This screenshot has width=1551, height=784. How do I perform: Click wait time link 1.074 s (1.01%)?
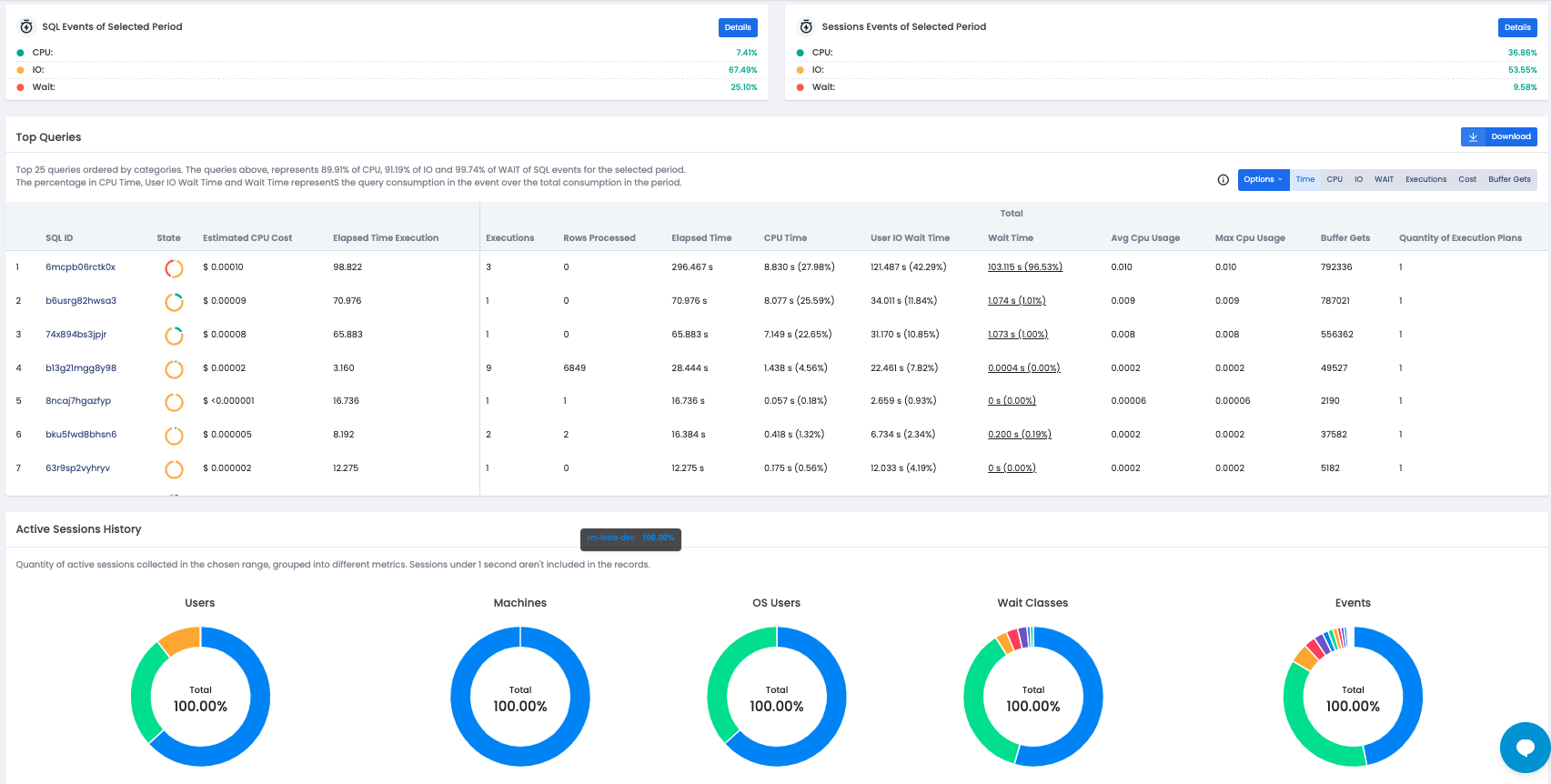pos(1016,301)
